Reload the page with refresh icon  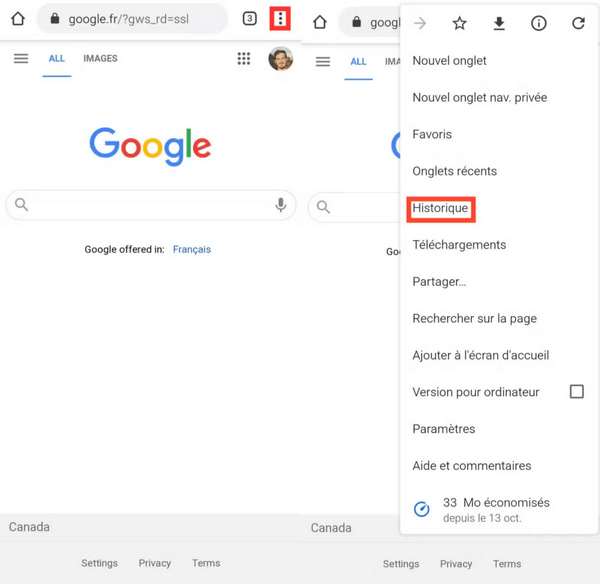coord(578,23)
